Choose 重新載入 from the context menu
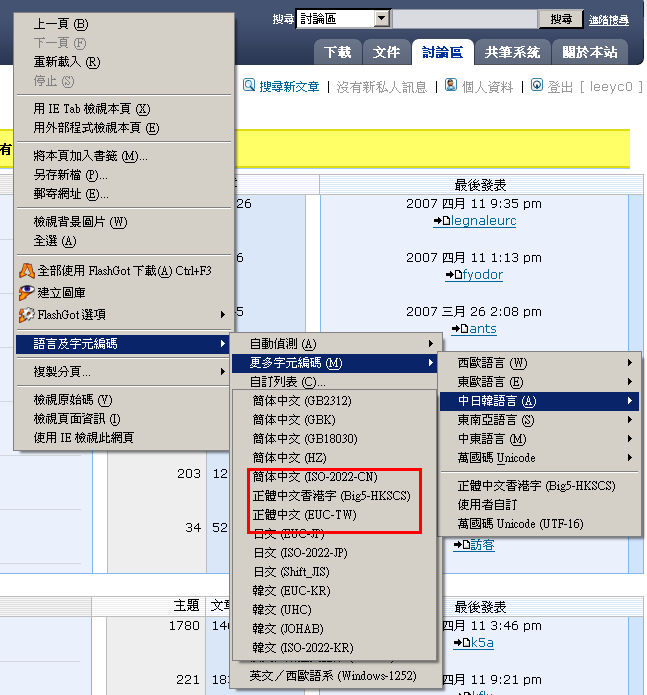This screenshot has height=695, width=647. [x=124, y=62]
